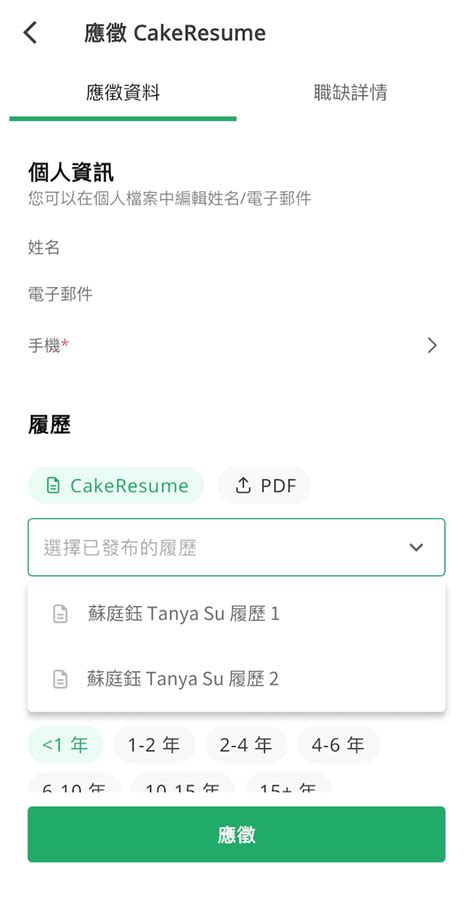Collapse the resume dropdown arrow
Screen dimensions: 474x903
point(416,547)
